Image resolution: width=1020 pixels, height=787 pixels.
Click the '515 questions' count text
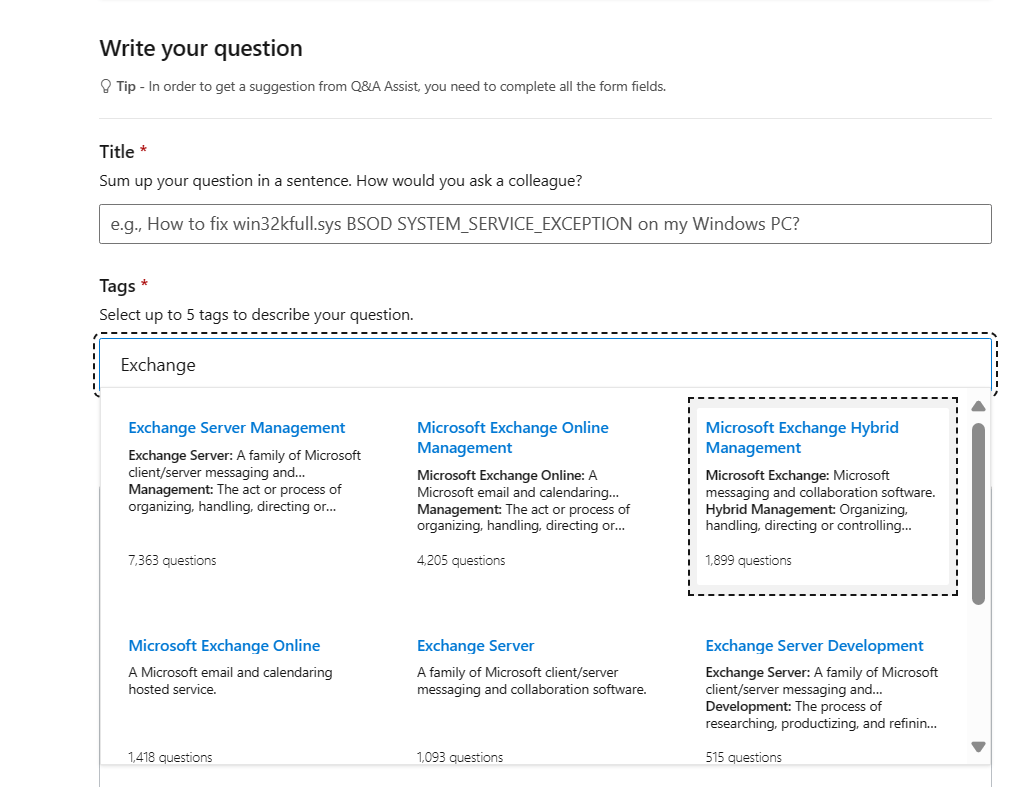744,757
